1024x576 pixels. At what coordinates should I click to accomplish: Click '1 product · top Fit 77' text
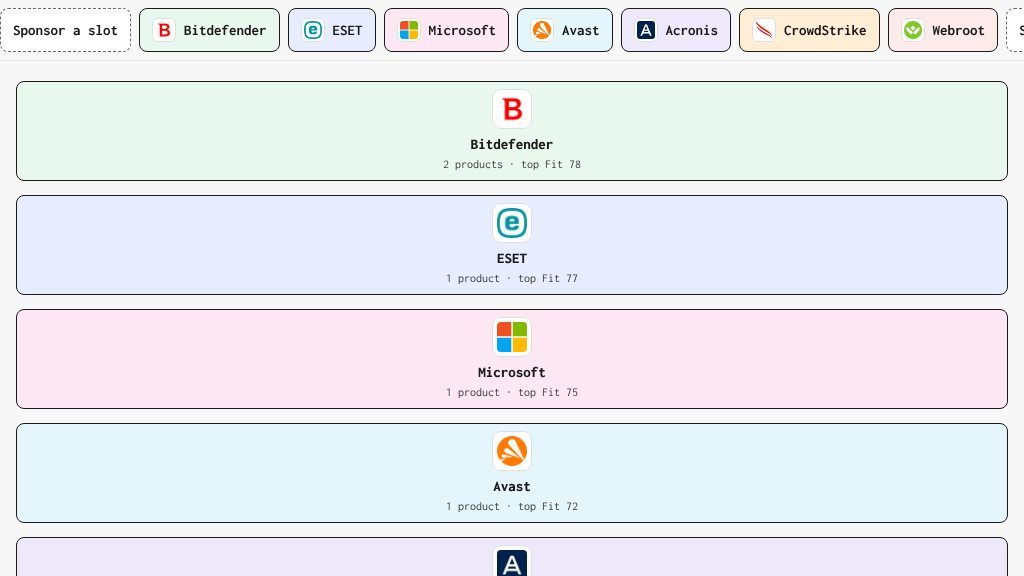[x=512, y=278]
